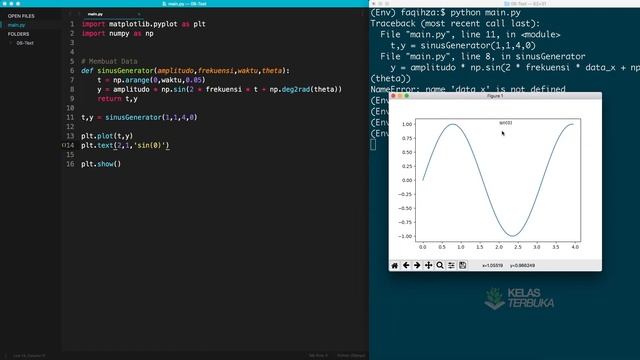The image size is (640, 360).
Task: Click the sinusGenerator function definition name
Action: (125, 71)
